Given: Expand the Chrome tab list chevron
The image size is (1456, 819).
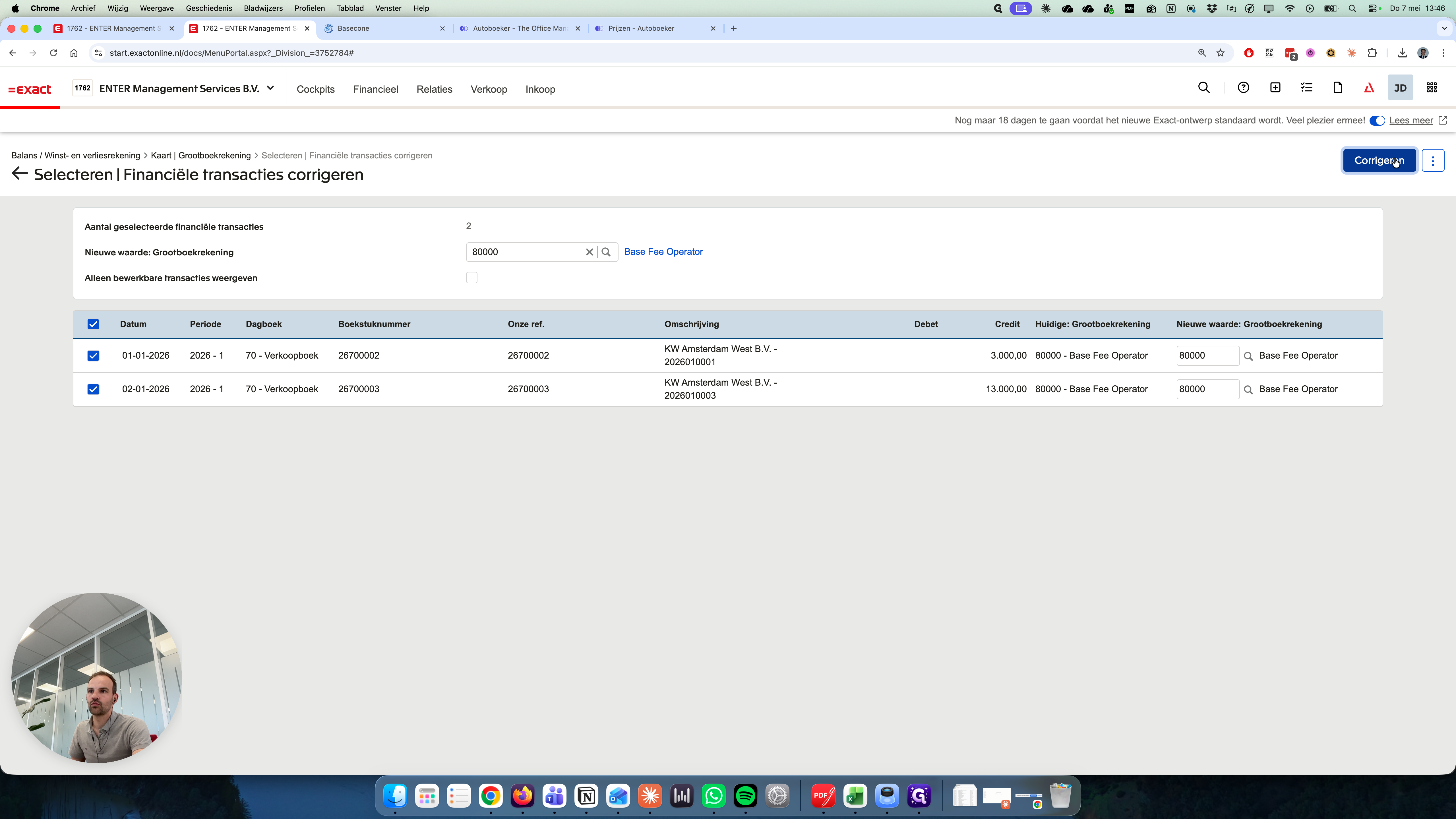Looking at the screenshot, I should tap(1444, 28).
